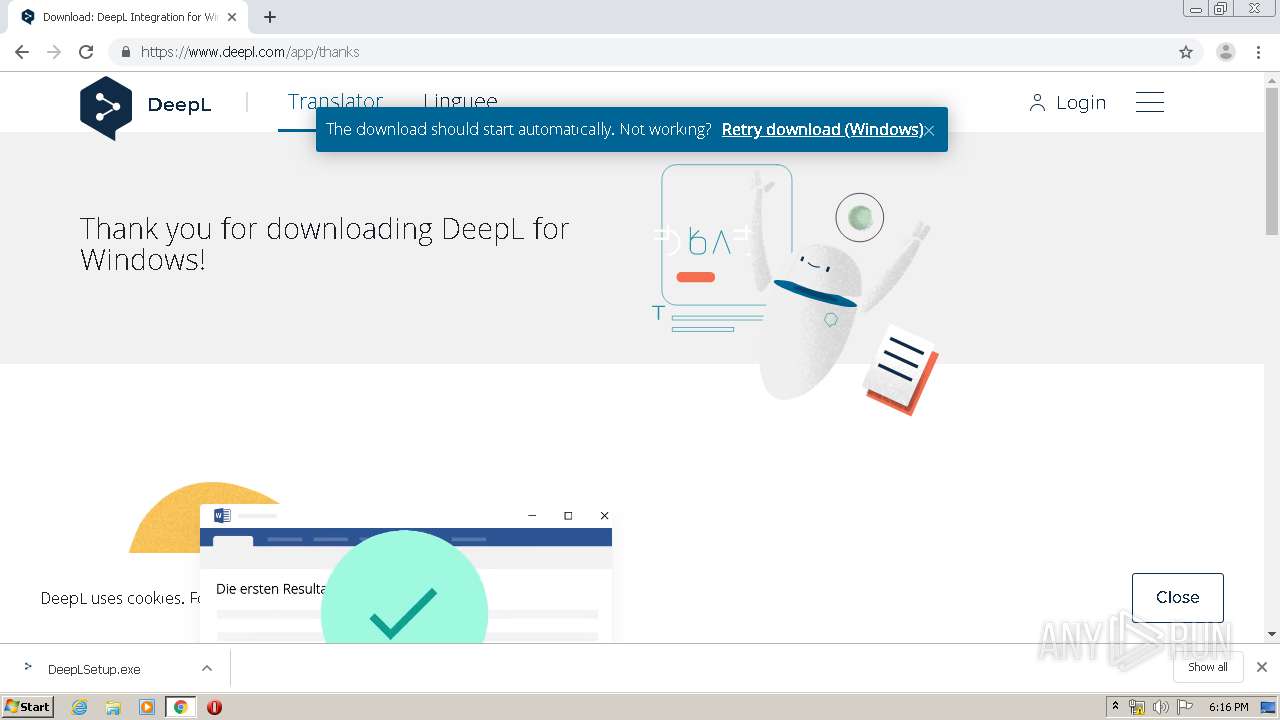Click the vertical scrollbar thumb

(1272, 160)
